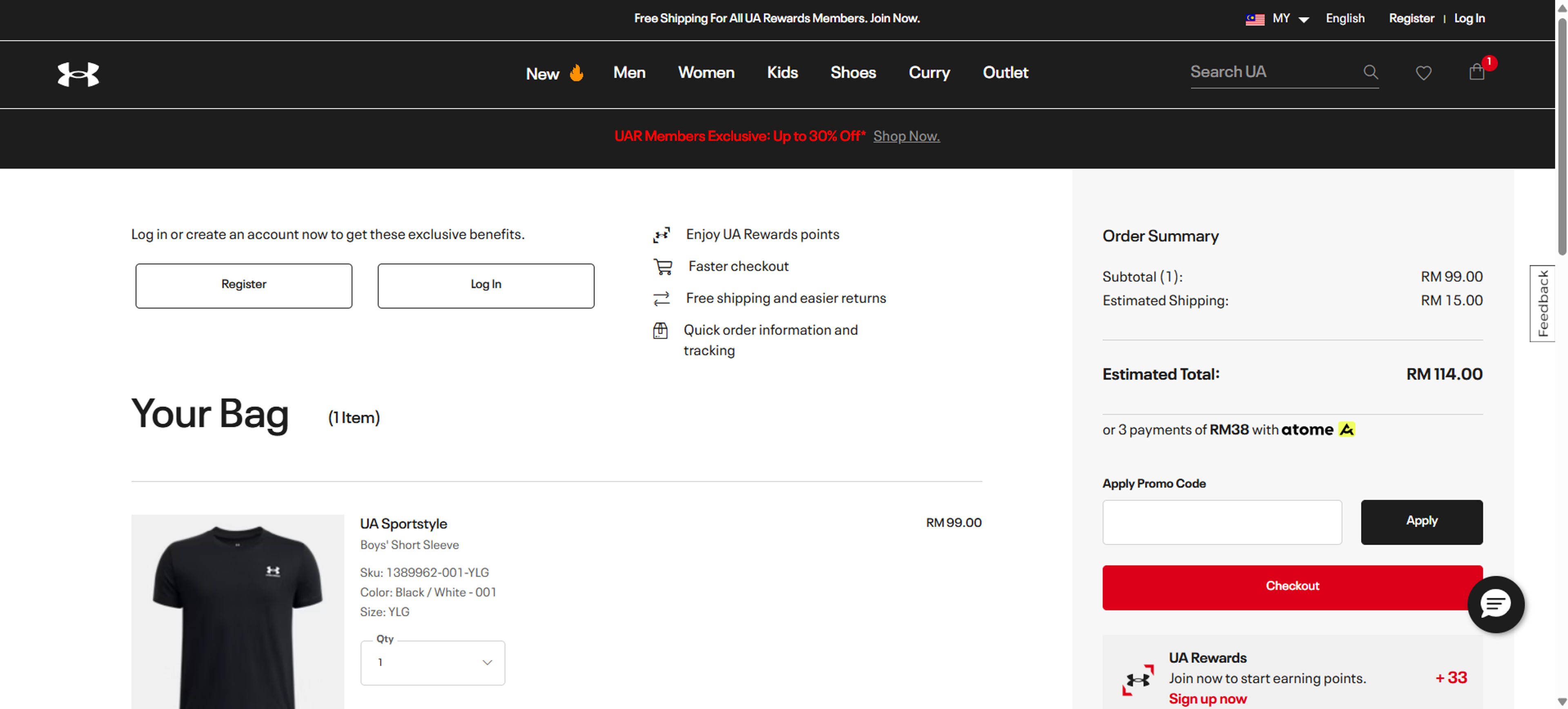Click the search magnifier icon
This screenshot has width=1568, height=709.
[1370, 72]
